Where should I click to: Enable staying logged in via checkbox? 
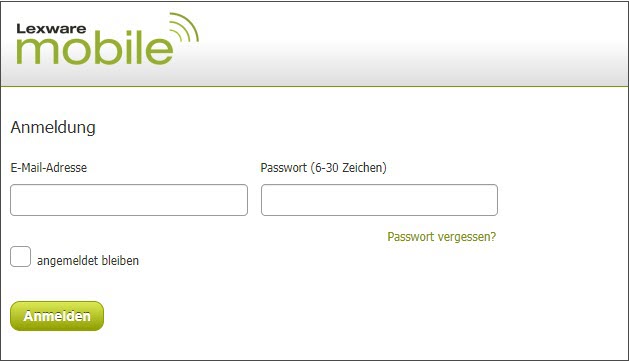pos(20,256)
